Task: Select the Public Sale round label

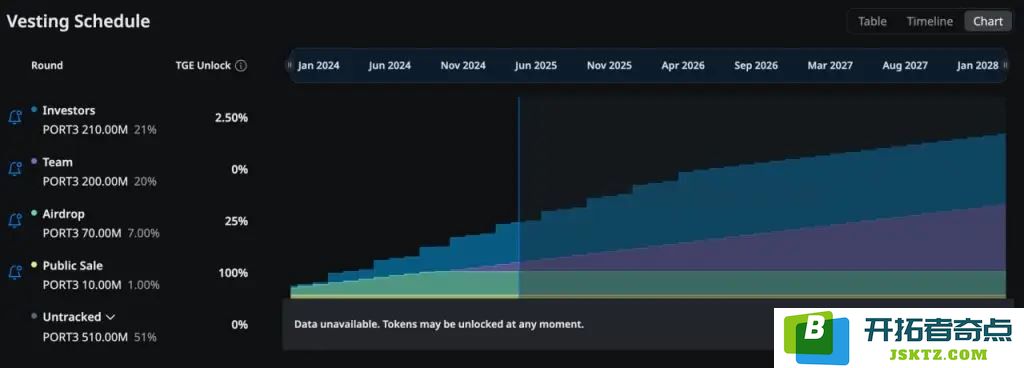Action: coord(72,266)
